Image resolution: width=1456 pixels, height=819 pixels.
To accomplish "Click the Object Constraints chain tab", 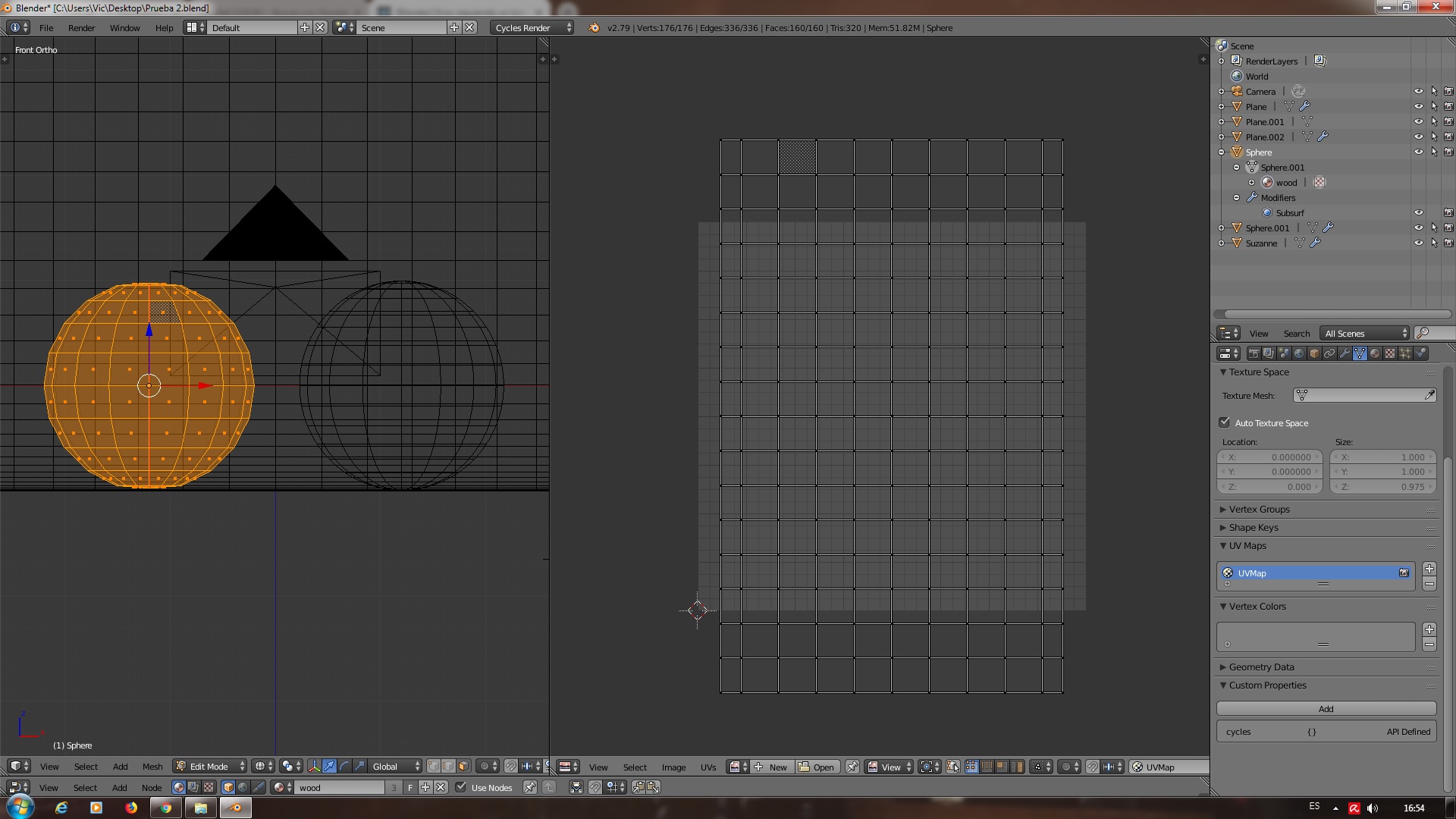I will point(1329,353).
